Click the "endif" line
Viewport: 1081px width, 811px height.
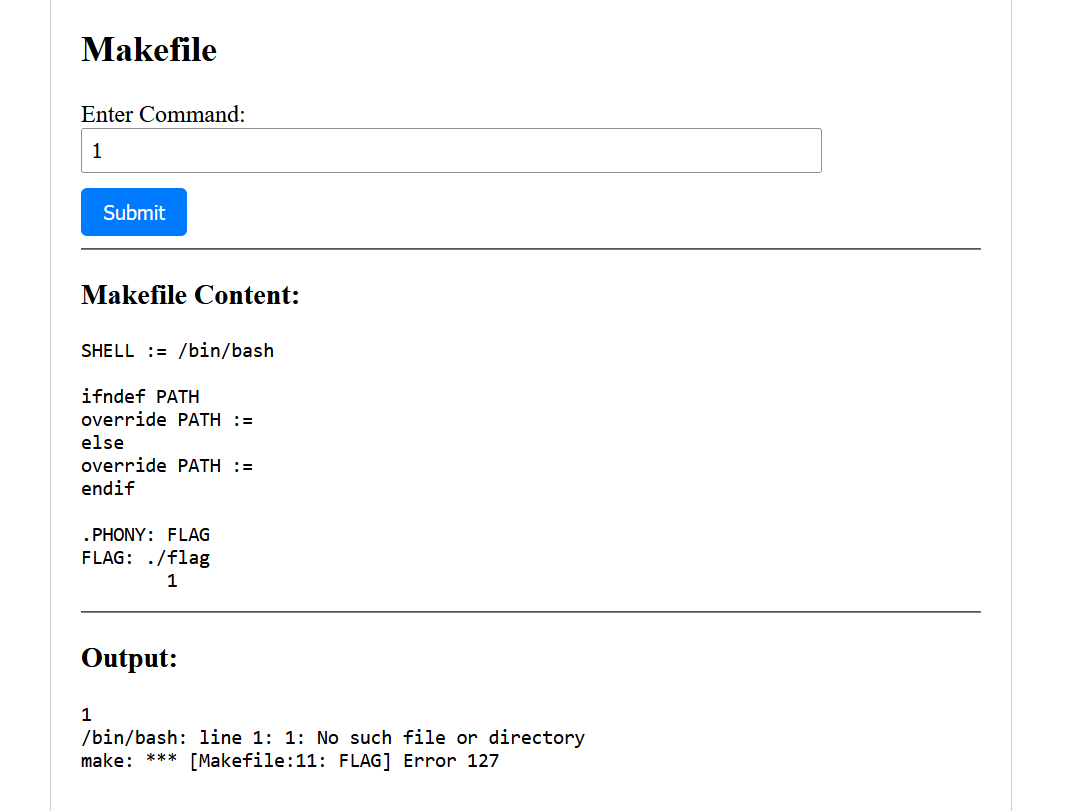(108, 489)
